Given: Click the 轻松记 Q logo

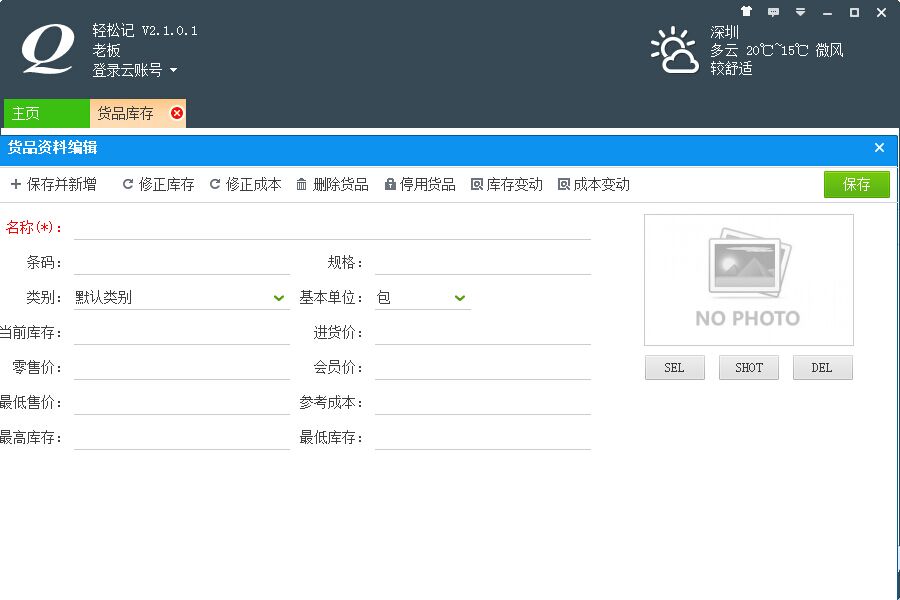Looking at the screenshot, I should tap(48, 49).
